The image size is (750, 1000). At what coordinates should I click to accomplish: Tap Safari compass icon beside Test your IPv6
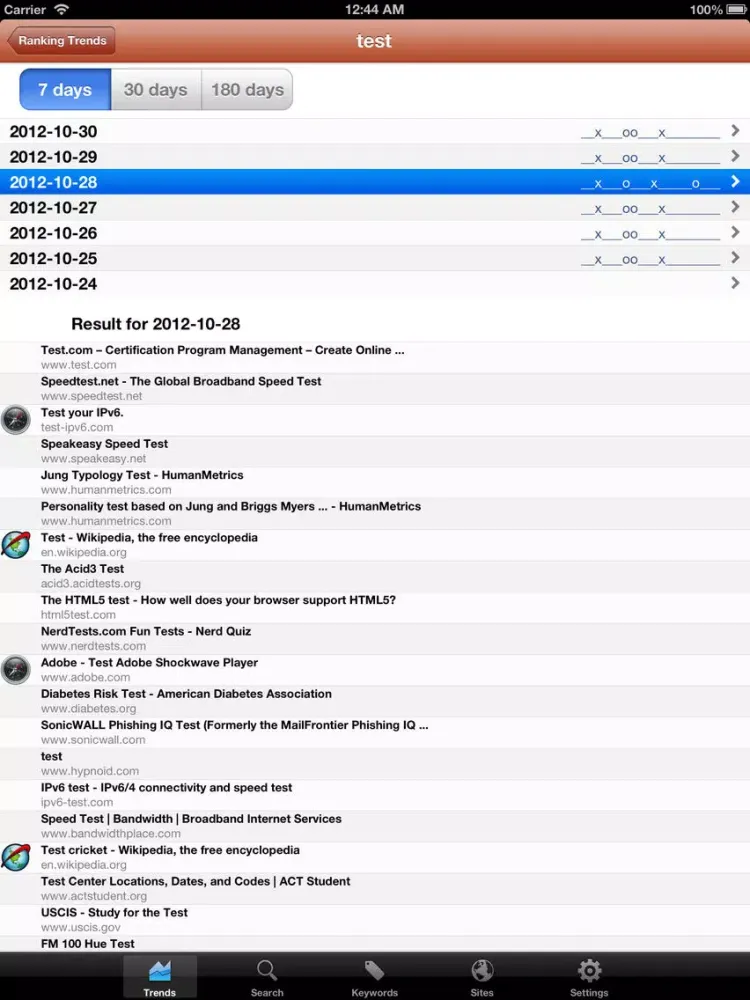pyautogui.click(x=16, y=420)
